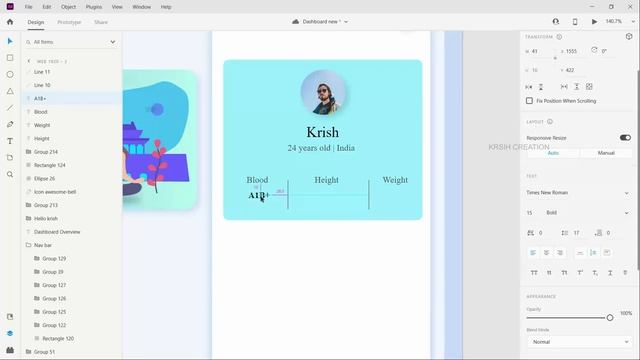Apply uppercase text transform
Viewport: 640px width, 360px height.
(534, 273)
